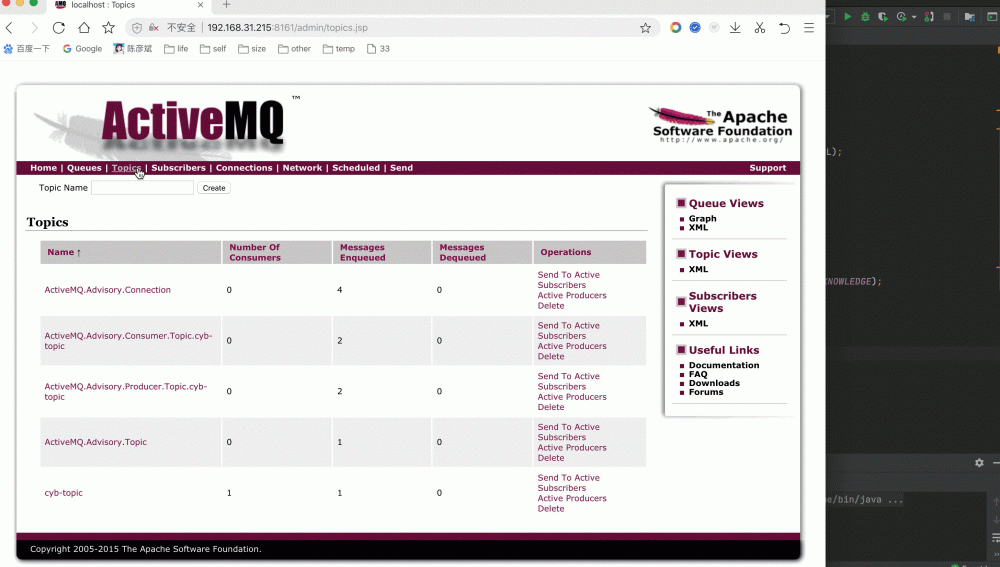Click the Create button
The image size is (1000, 567).
click(x=214, y=188)
